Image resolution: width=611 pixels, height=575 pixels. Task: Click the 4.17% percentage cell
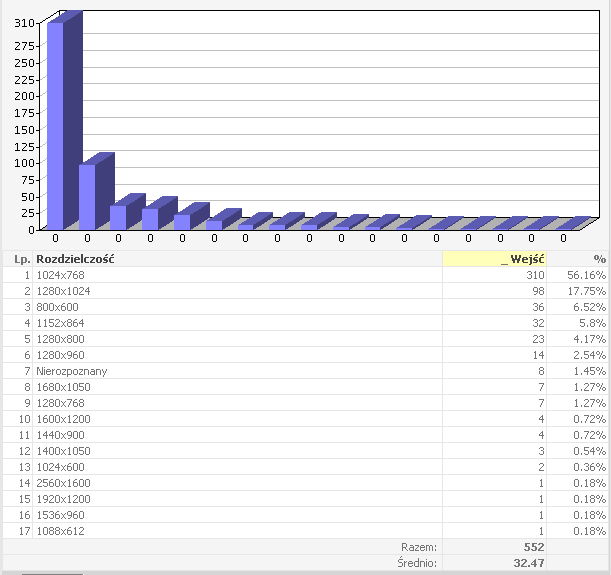[x=590, y=339]
